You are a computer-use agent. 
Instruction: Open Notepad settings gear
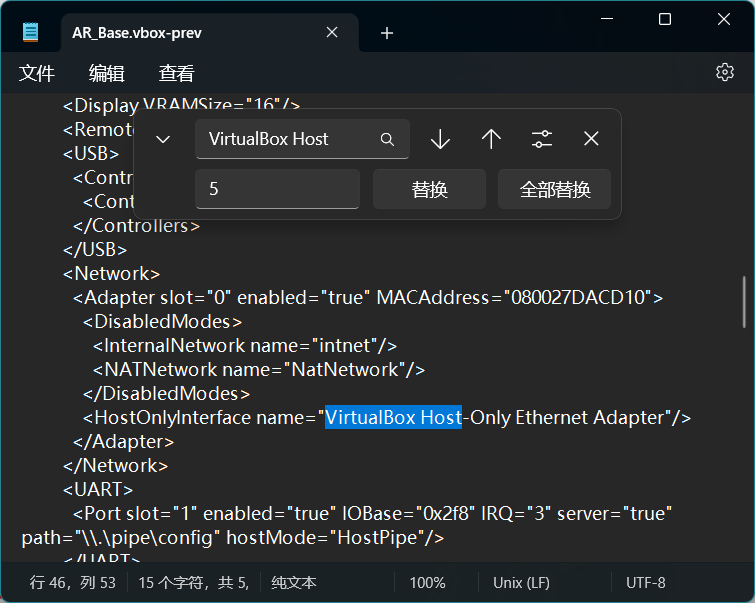[725, 72]
